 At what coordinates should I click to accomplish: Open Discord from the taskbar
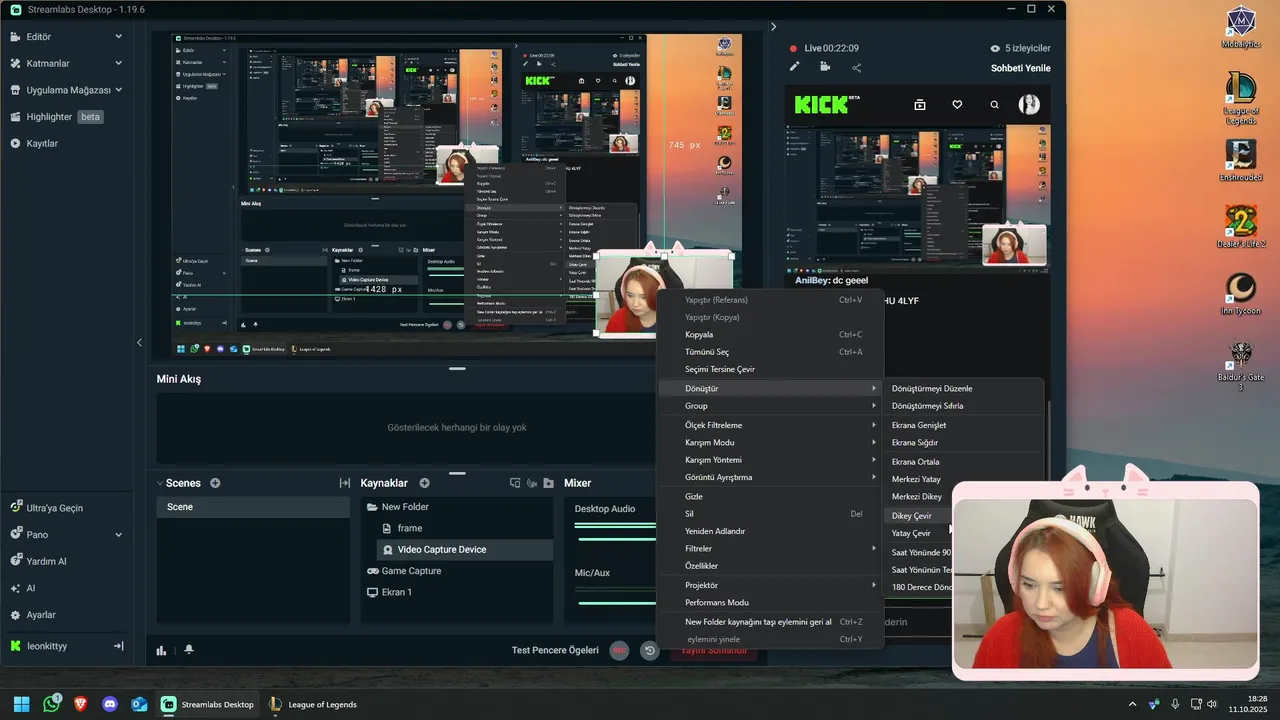pyautogui.click(x=110, y=704)
